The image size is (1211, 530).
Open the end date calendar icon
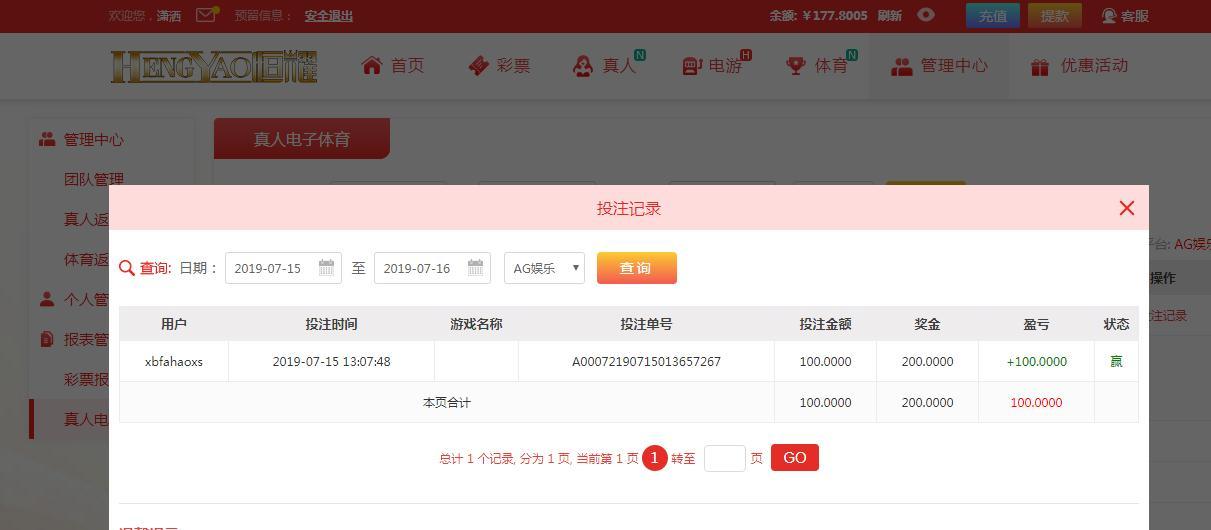[476, 268]
